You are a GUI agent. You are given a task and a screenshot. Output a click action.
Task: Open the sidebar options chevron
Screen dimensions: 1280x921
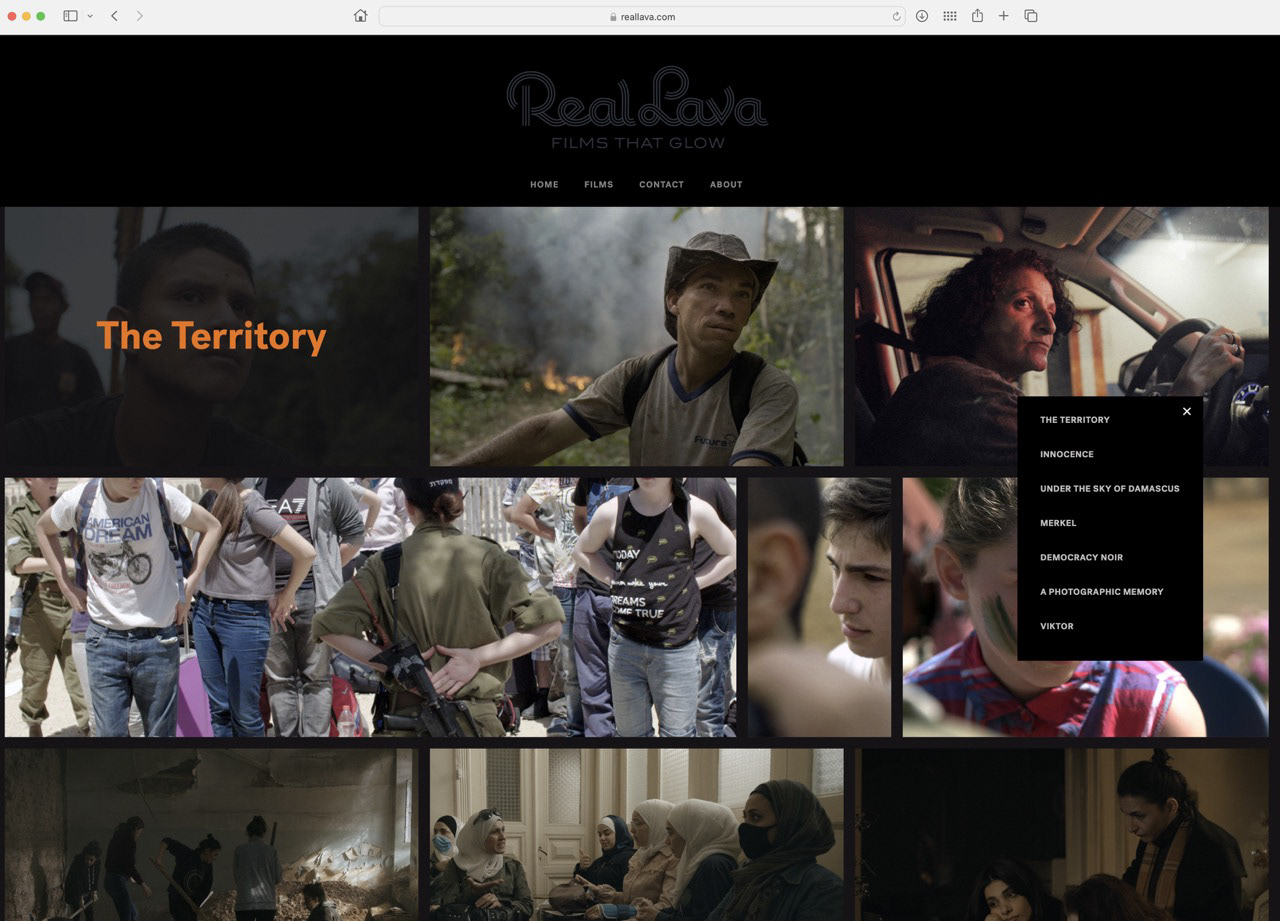(90, 16)
